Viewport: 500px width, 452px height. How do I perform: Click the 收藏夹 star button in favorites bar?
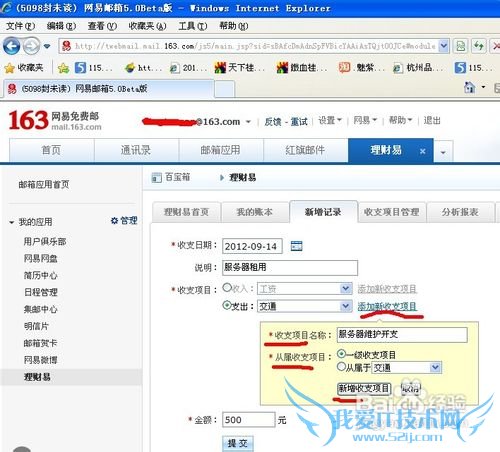[24, 68]
